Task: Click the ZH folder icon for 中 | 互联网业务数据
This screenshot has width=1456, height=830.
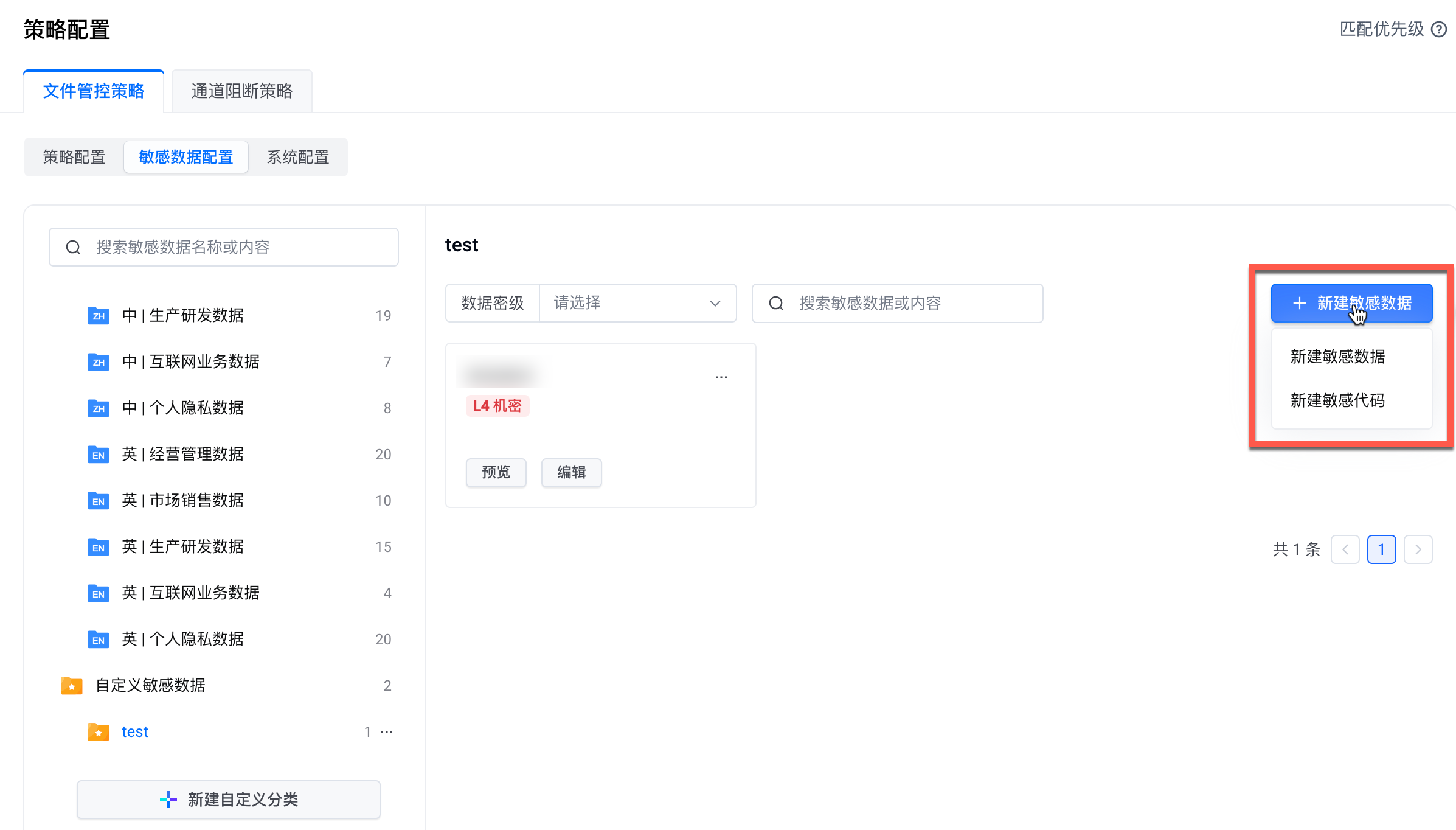Action: click(99, 361)
